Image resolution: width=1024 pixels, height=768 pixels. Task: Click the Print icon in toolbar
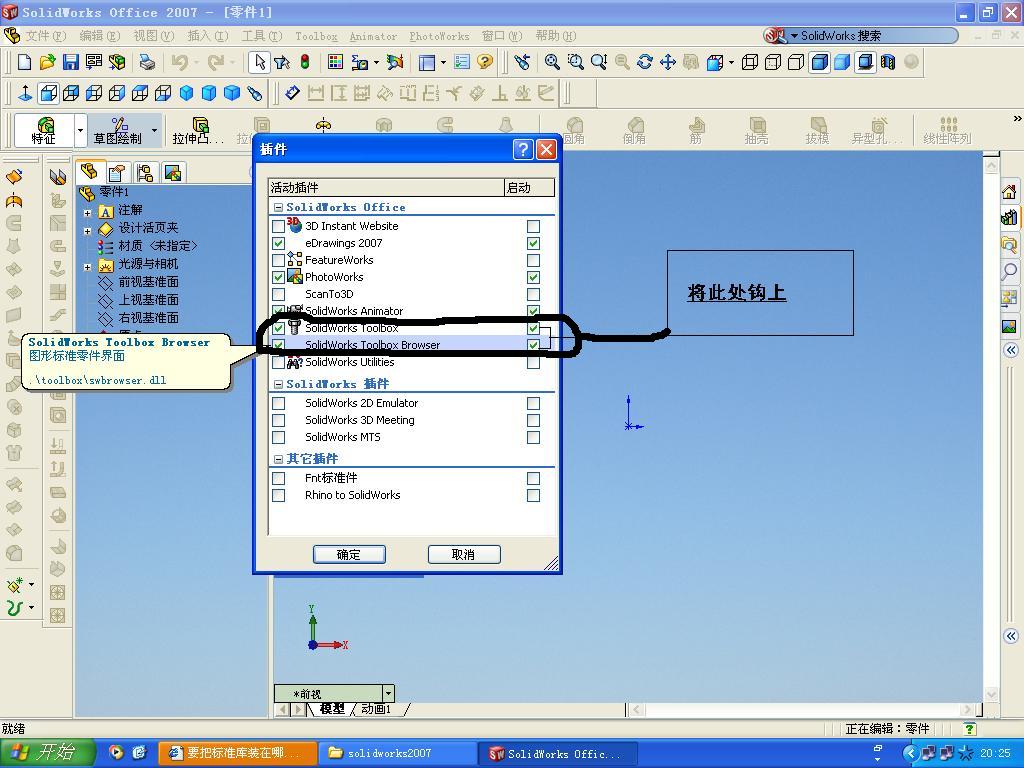pos(148,62)
